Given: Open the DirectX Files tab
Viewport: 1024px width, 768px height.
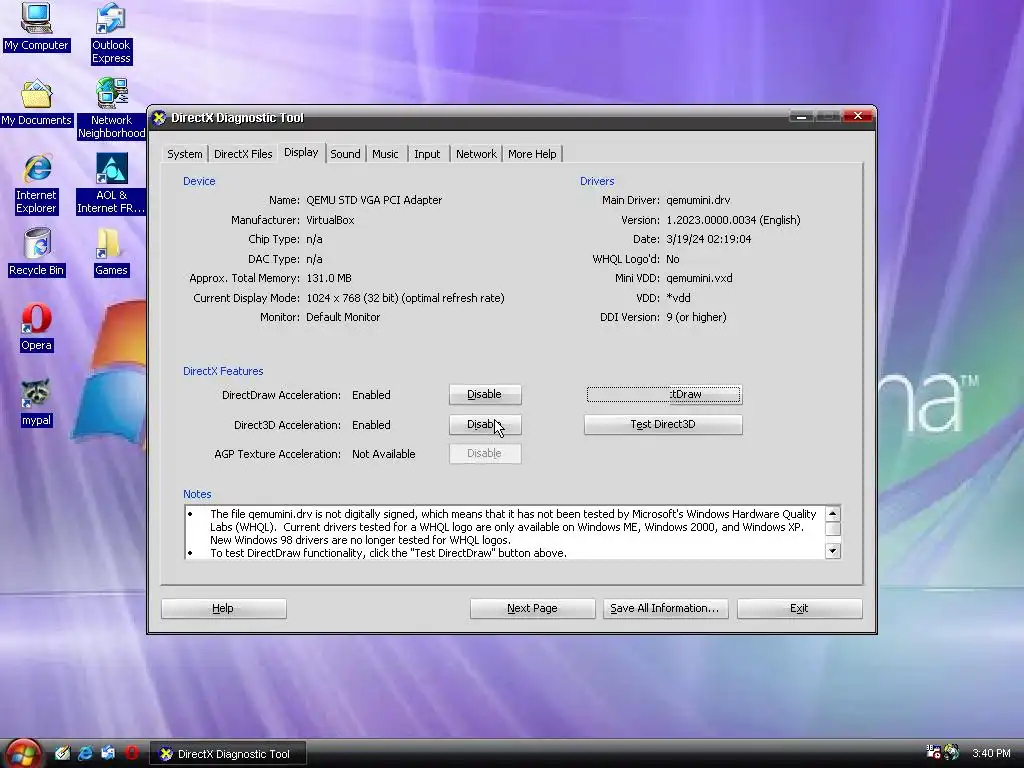Looking at the screenshot, I should pos(243,154).
